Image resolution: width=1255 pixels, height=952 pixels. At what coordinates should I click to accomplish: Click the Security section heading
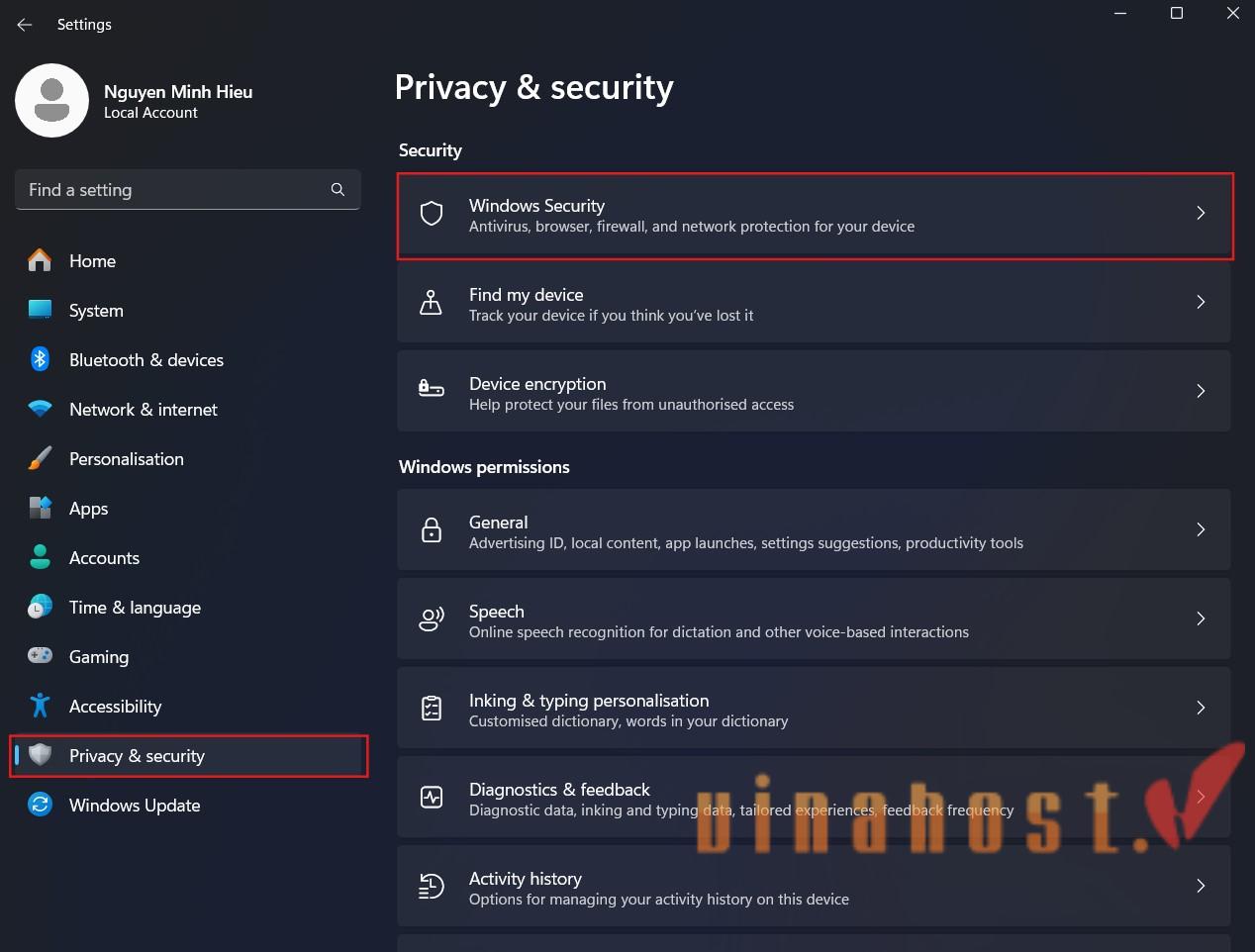[x=431, y=150]
